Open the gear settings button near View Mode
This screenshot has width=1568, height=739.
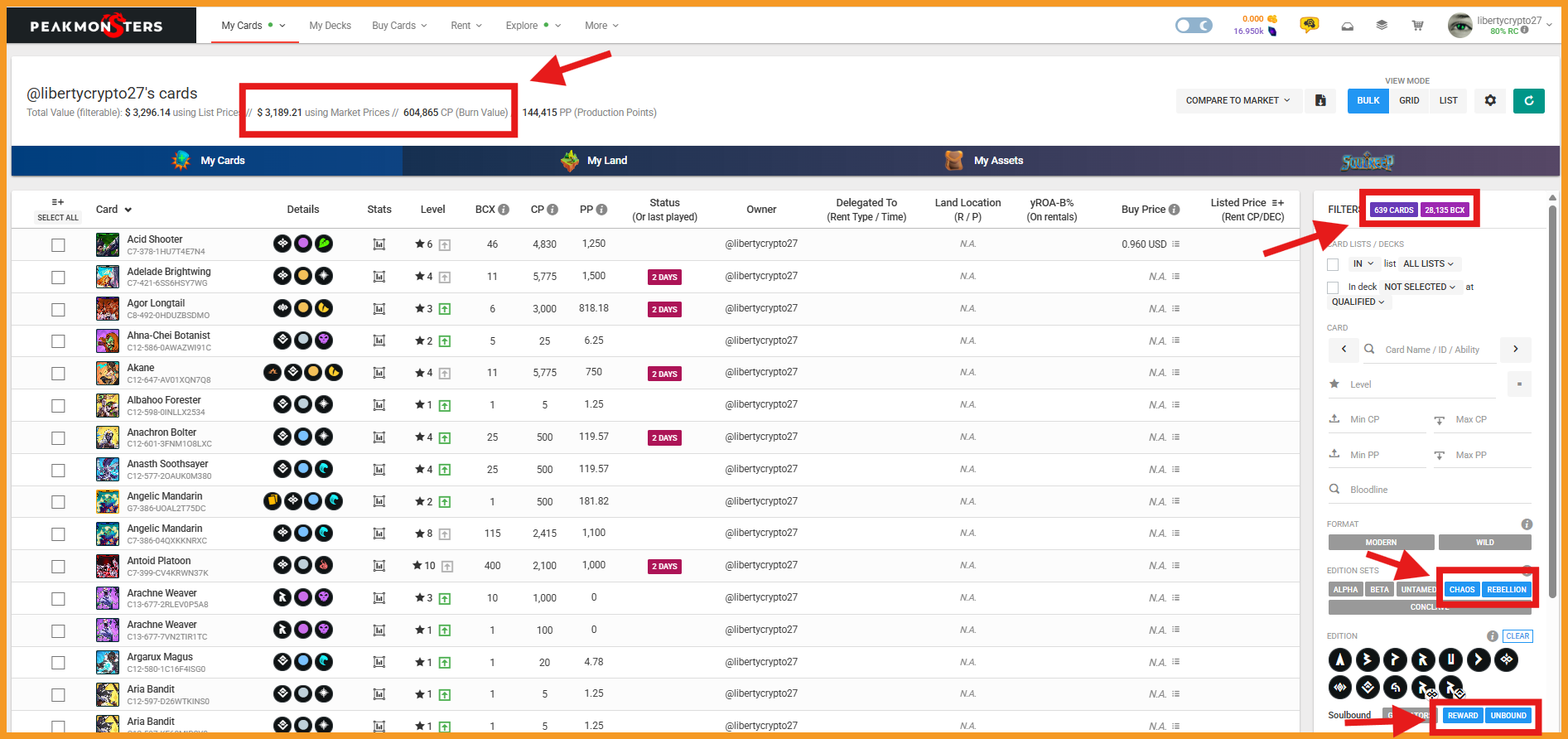(1490, 100)
